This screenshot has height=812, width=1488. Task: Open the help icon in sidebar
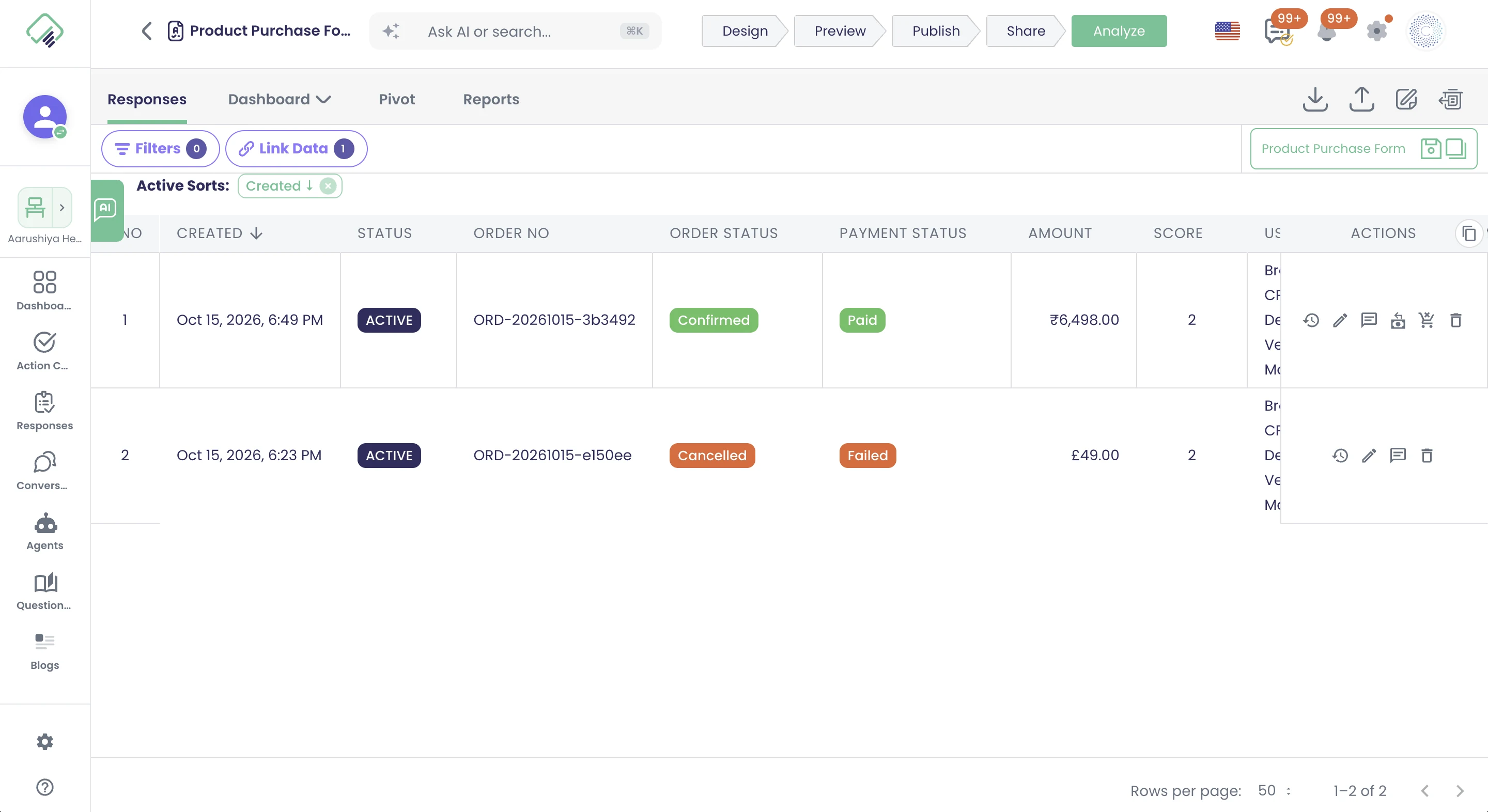coord(45,787)
